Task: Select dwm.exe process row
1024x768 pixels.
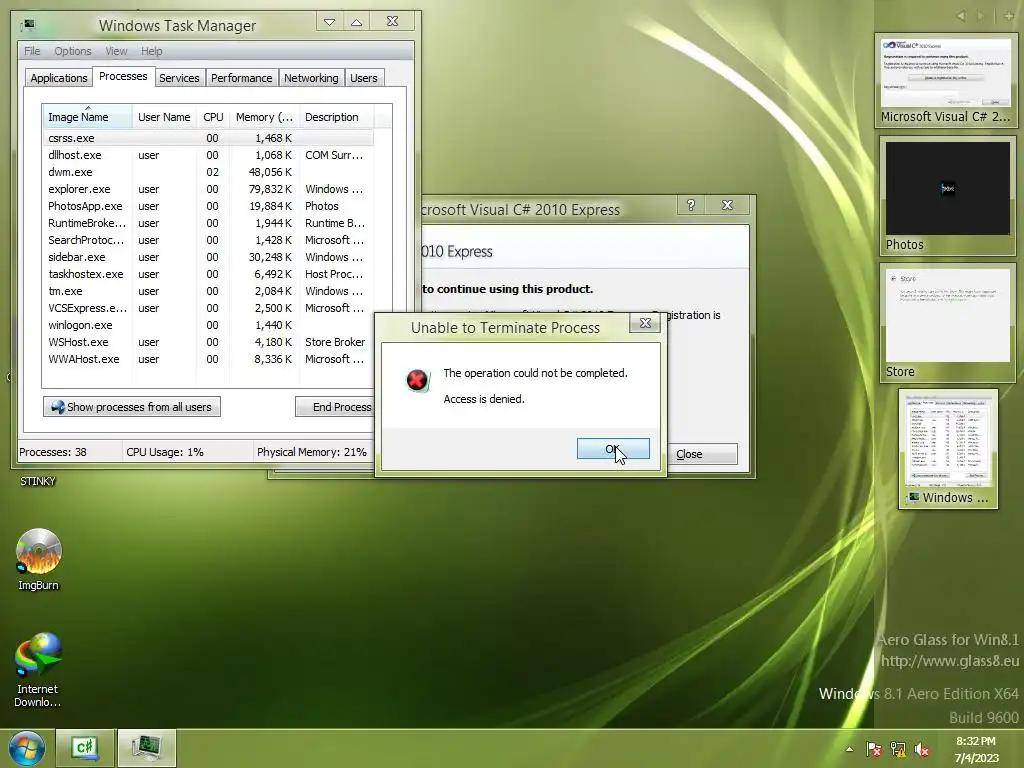Action: [x=209, y=172]
